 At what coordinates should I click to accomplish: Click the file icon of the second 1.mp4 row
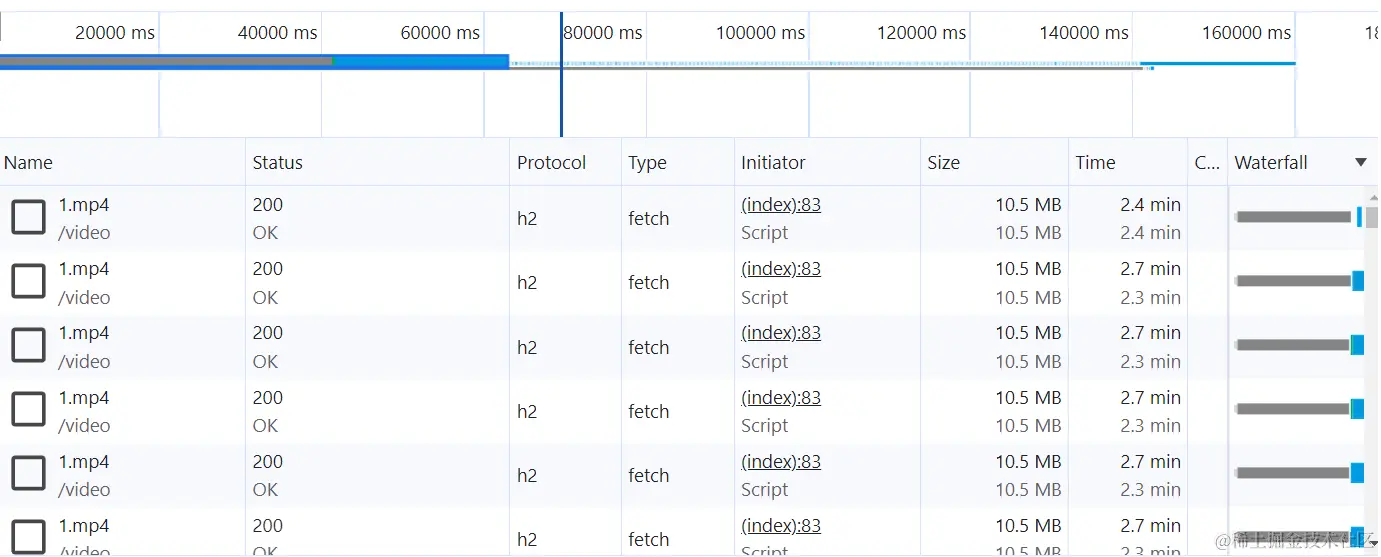(x=28, y=281)
